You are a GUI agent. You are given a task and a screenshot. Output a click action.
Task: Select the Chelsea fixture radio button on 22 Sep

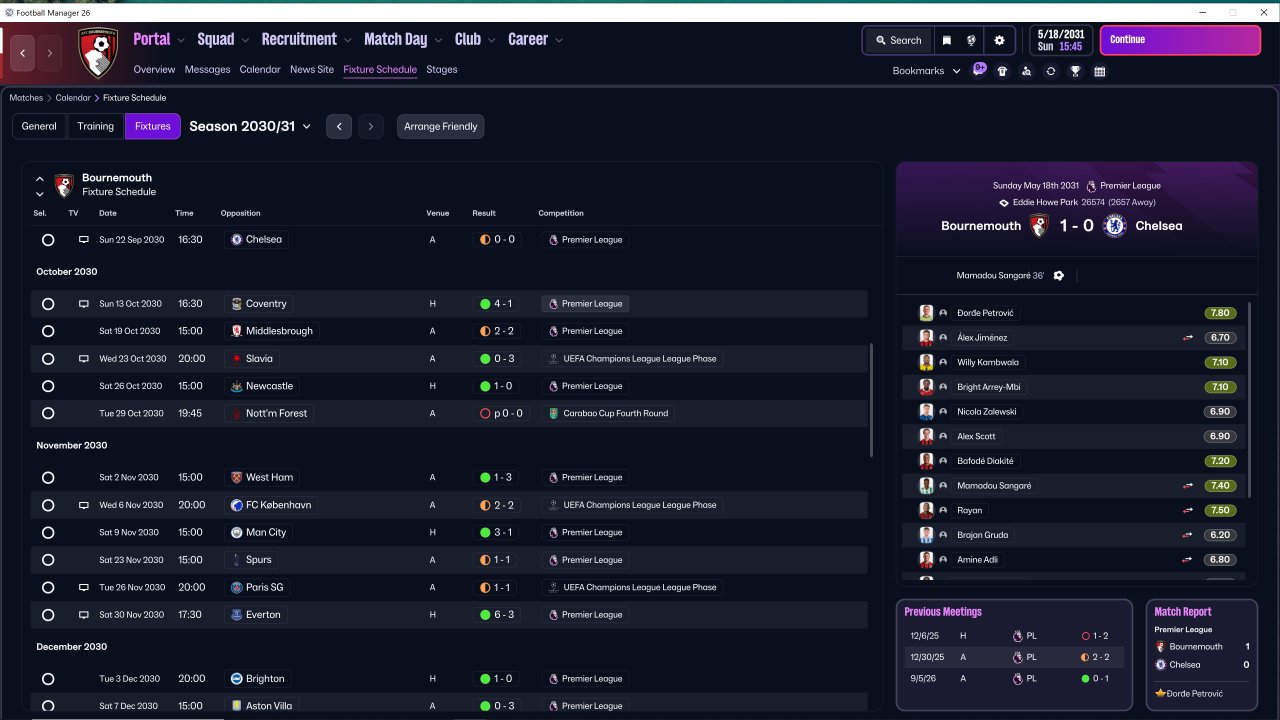tap(48, 240)
